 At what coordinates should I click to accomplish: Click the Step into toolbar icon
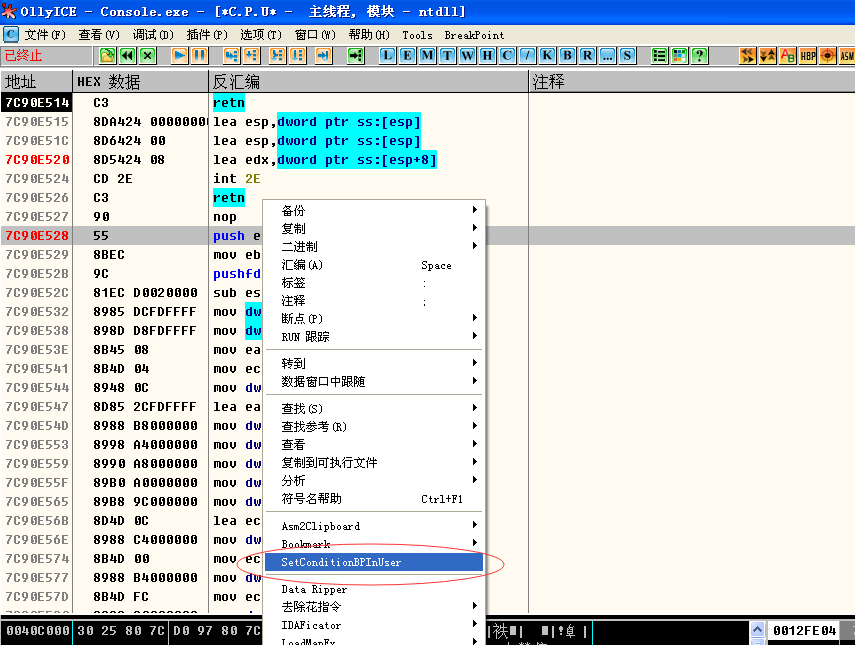click(x=231, y=56)
